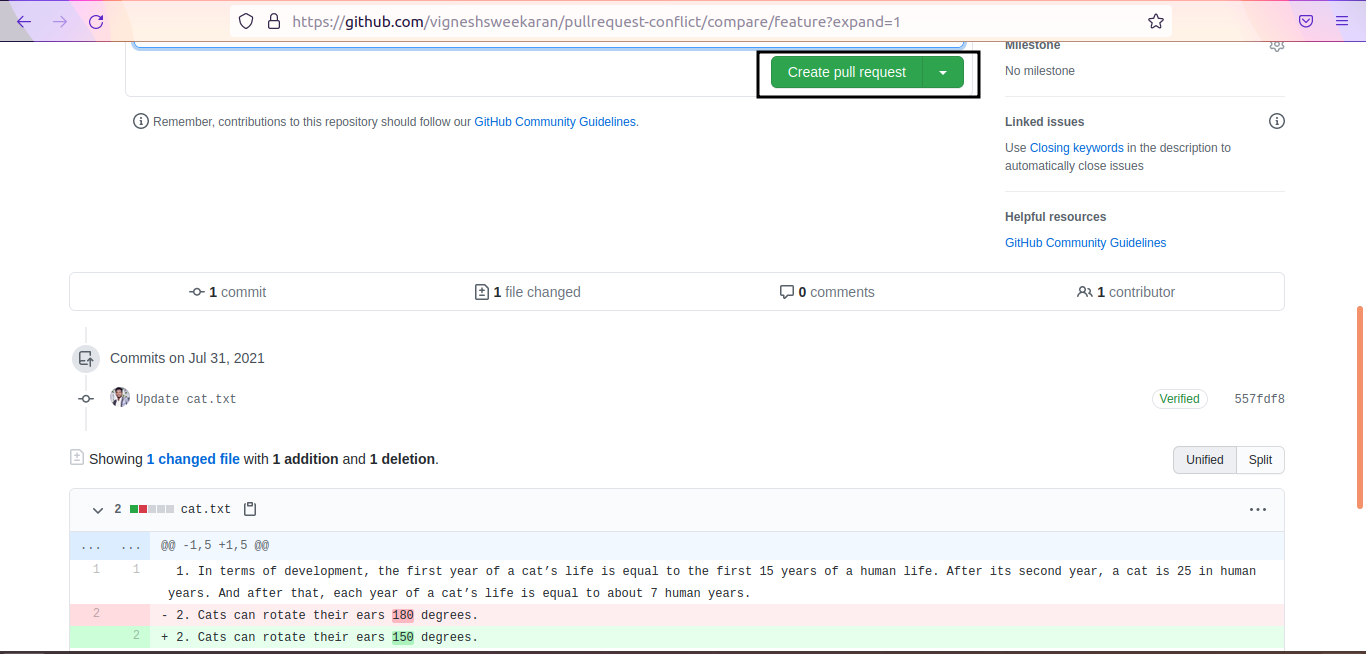Viewport: 1366px width, 654px height.
Task: Open the Milestone settings gear
Action: tap(1276, 45)
